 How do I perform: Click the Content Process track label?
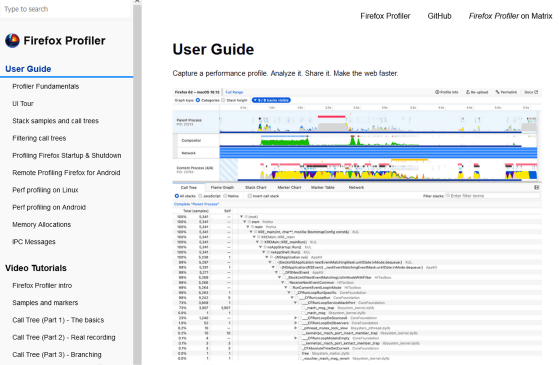tap(195, 168)
